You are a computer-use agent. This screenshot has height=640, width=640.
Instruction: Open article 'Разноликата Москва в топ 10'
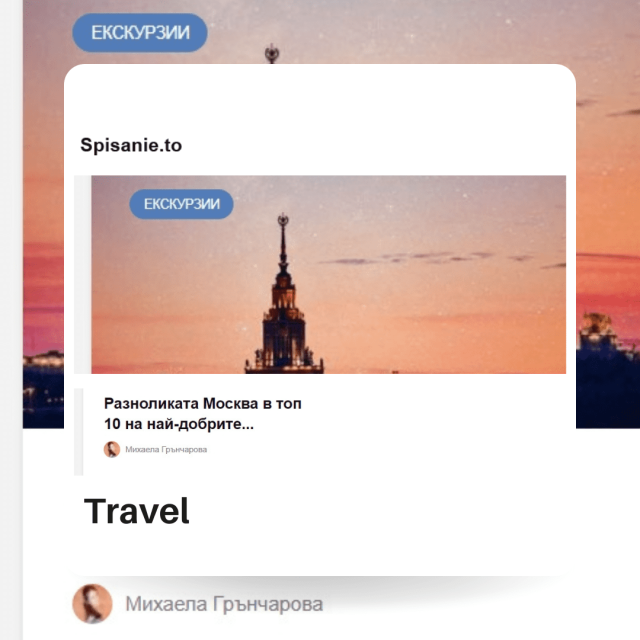coord(203,413)
